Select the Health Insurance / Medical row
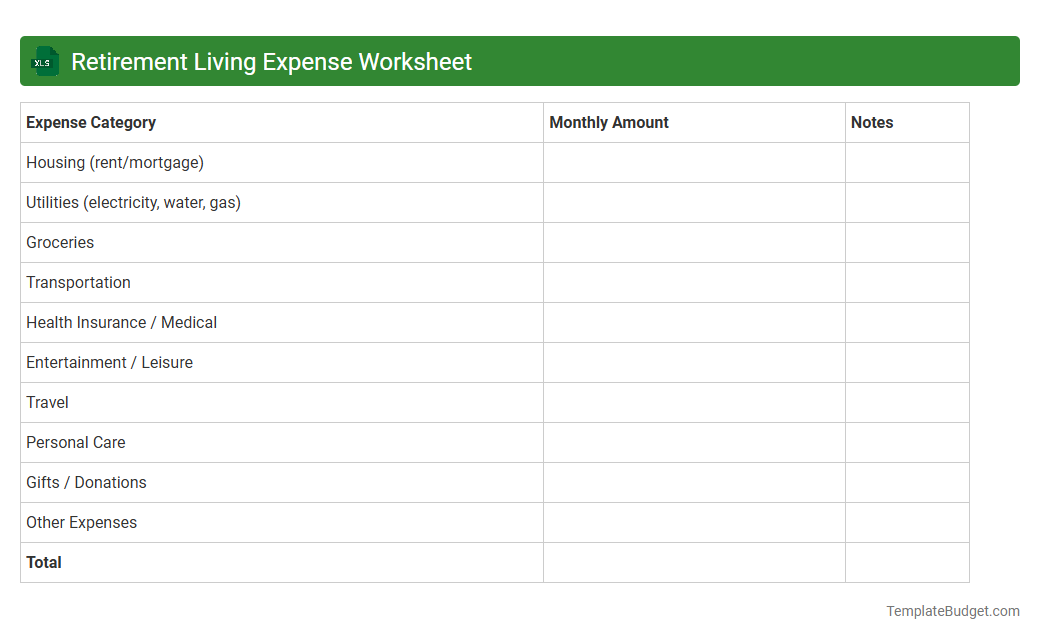This screenshot has width=1040, height=640. coord(121,322)
